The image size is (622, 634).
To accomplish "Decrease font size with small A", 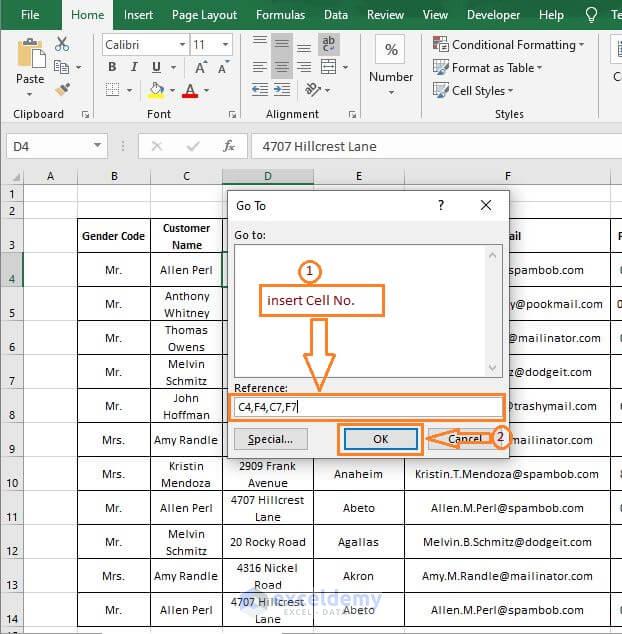I will (223, 67).
